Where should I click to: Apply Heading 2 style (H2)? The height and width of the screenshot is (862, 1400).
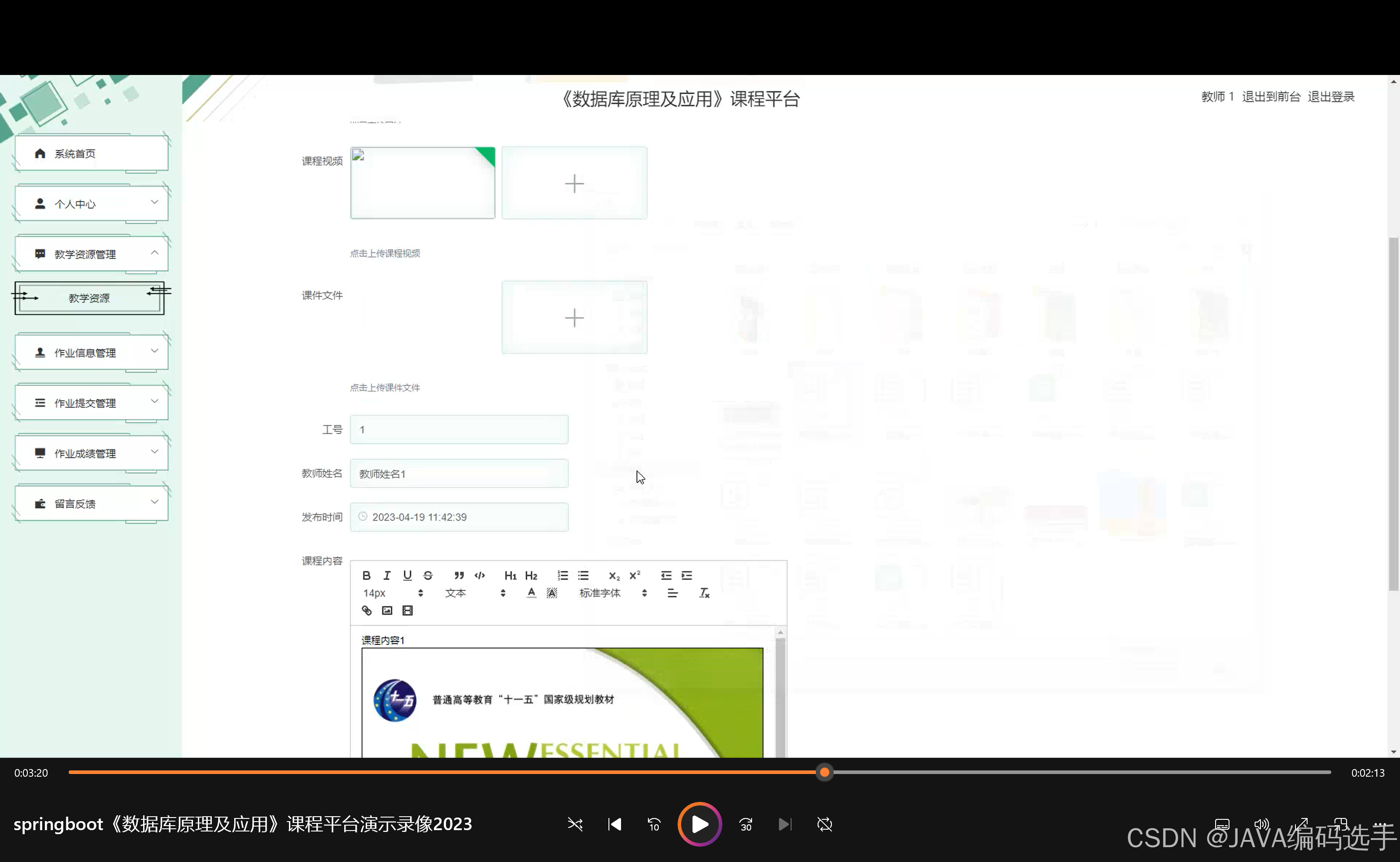click(531, 575)
